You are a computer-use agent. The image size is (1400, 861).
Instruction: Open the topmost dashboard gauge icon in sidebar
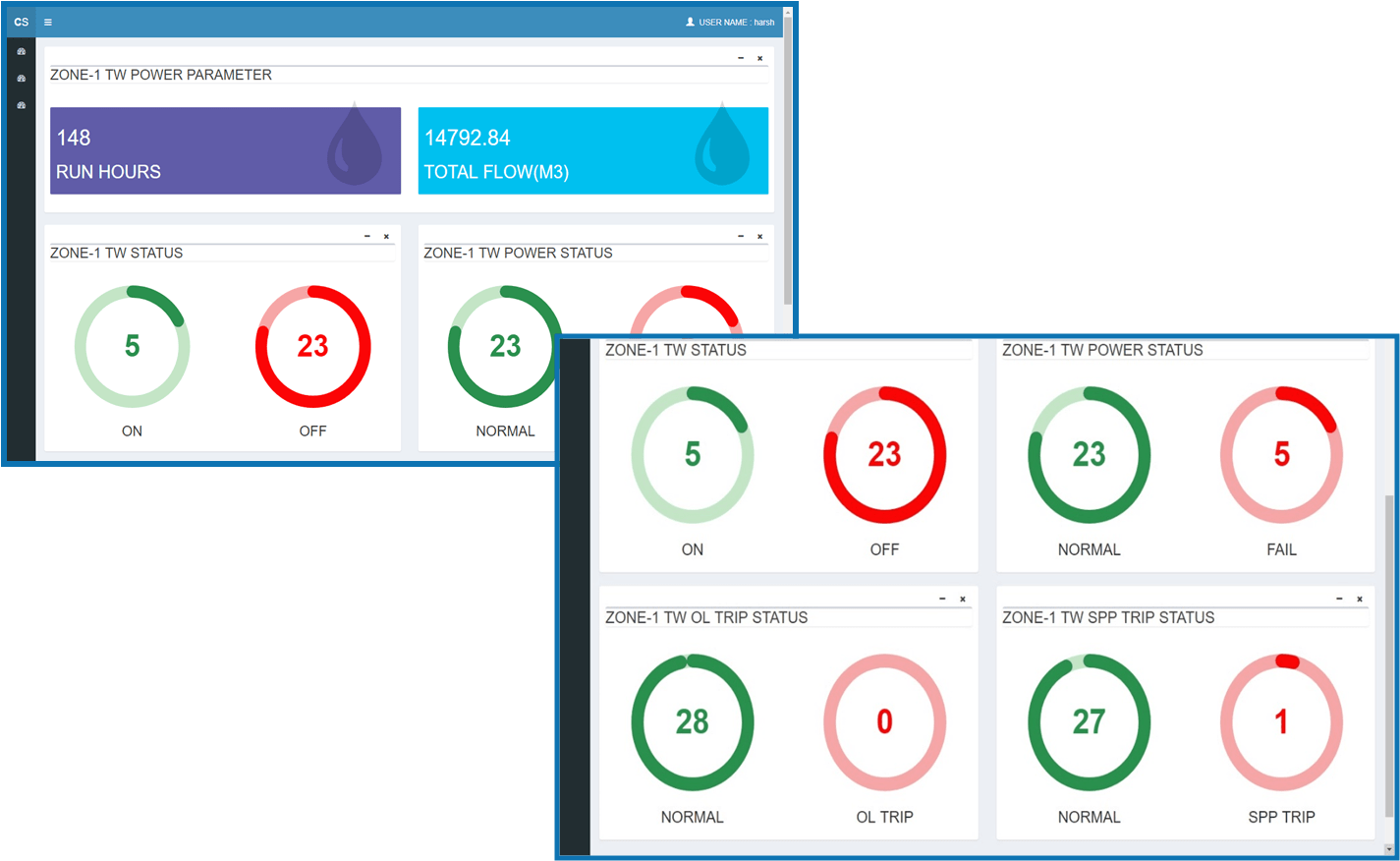(21, 51)
